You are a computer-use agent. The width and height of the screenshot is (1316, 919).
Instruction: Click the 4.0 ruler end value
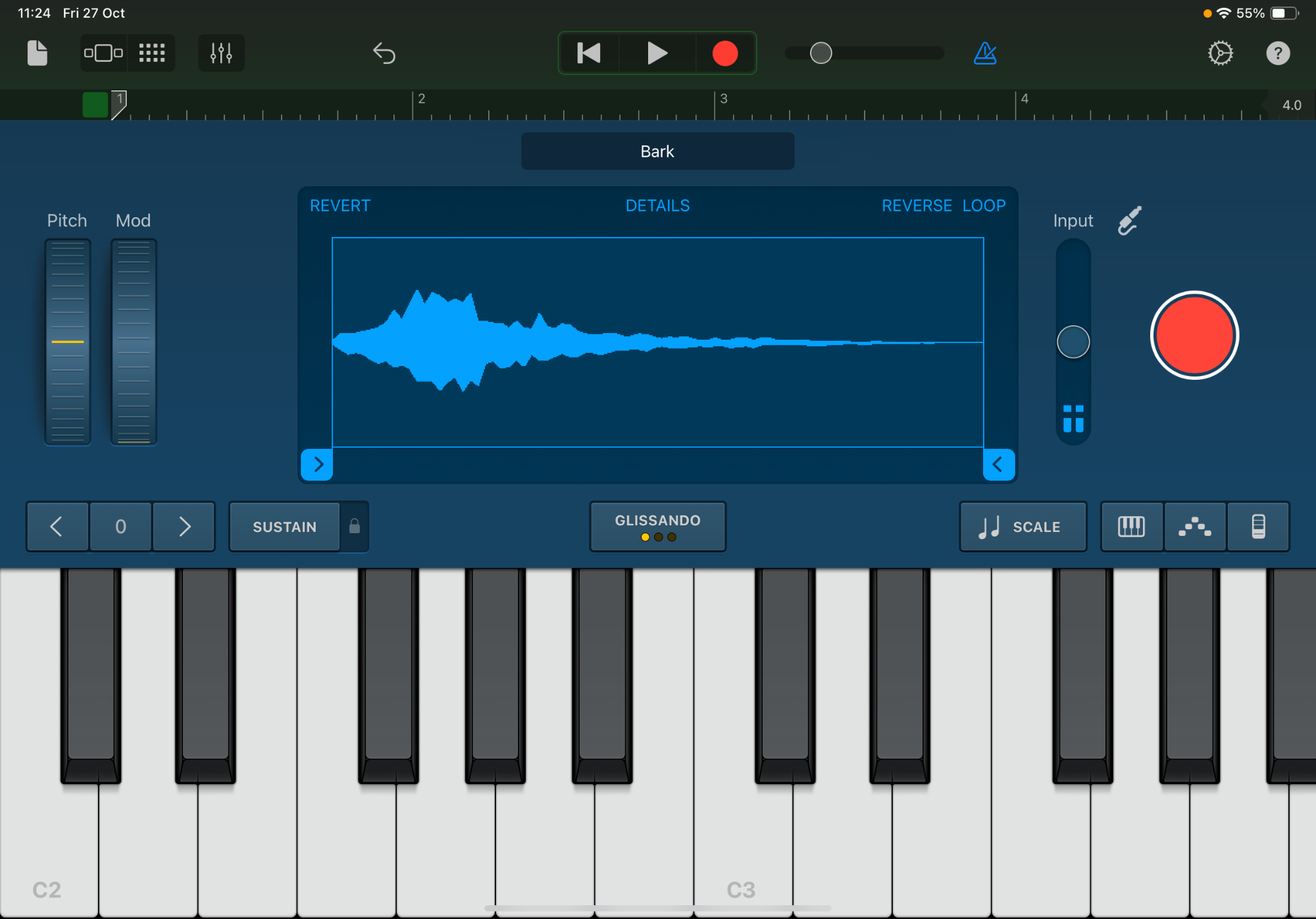[x=1291, y=105]
